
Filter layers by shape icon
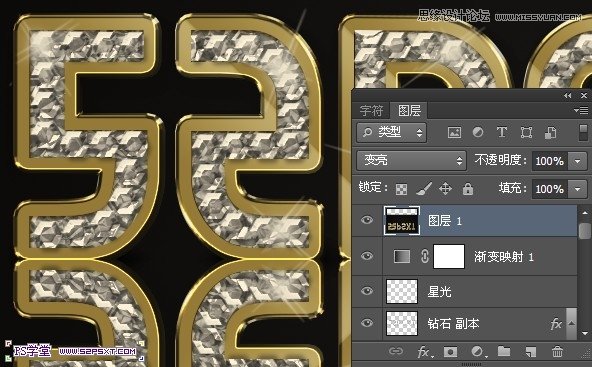pyautogui.click(x=526, y=133)
